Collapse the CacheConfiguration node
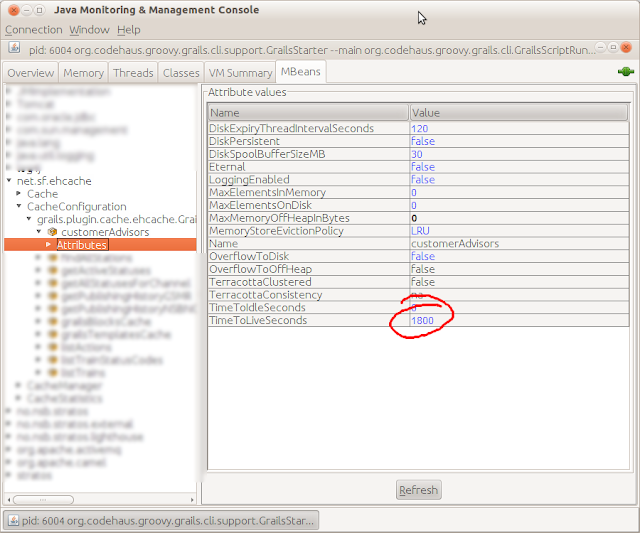This screenshot has height=533, width=640. tap(19, 206)
